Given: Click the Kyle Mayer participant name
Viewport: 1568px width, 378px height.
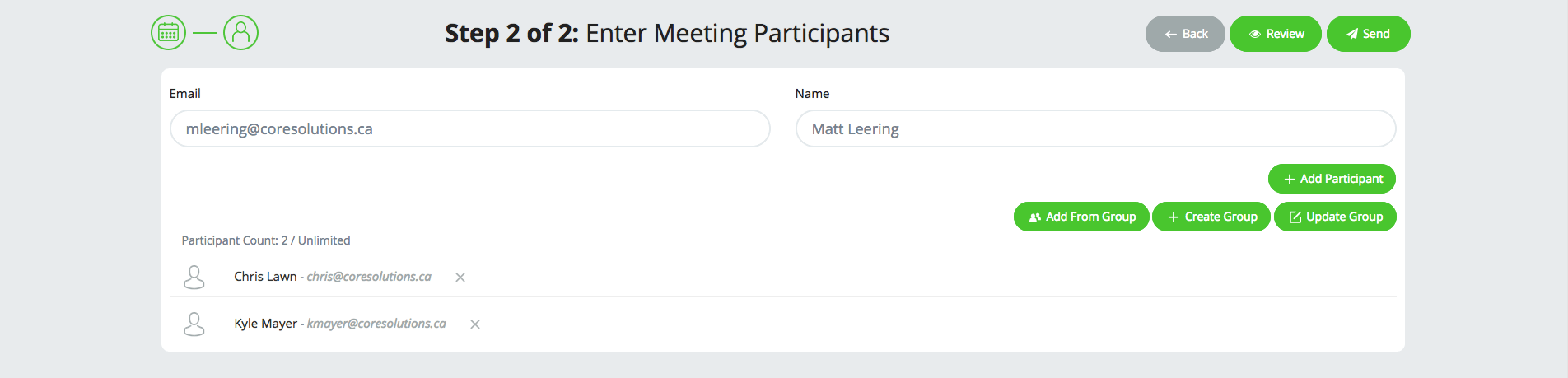Looking at the screenshot, I should point(265,324).
